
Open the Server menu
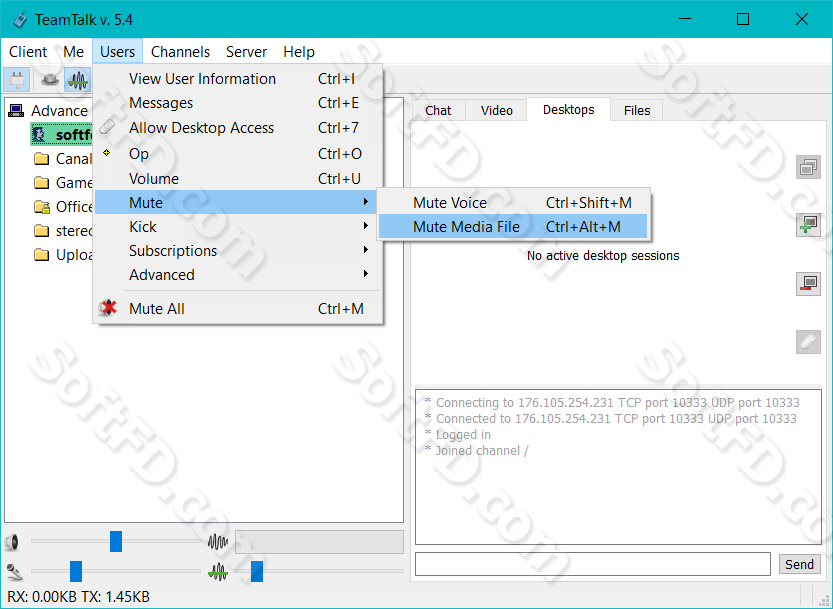246,52
